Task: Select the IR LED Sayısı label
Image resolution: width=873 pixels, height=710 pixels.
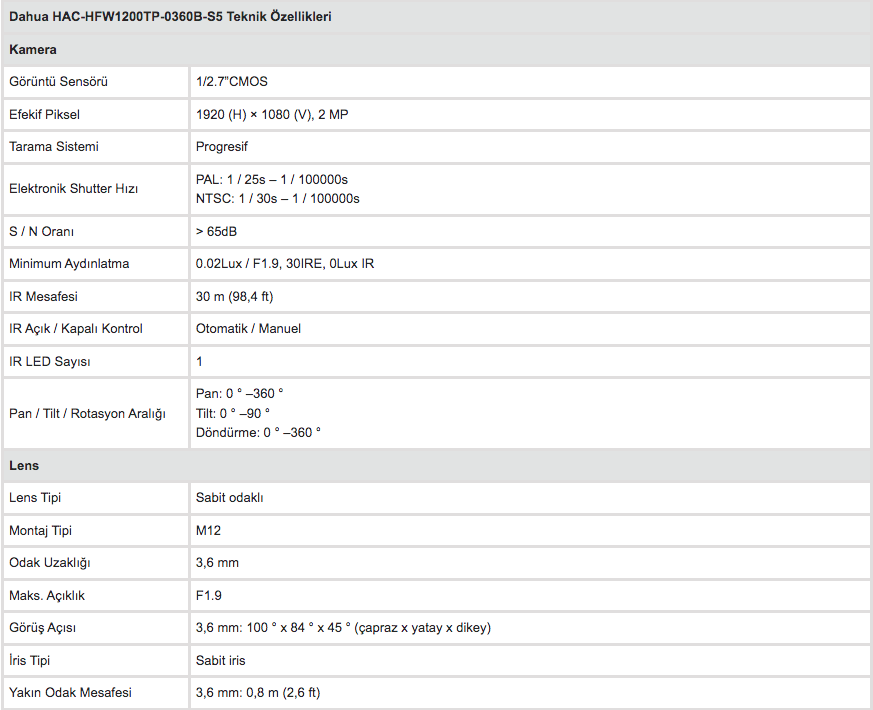Action: click(x=50, y=362)
